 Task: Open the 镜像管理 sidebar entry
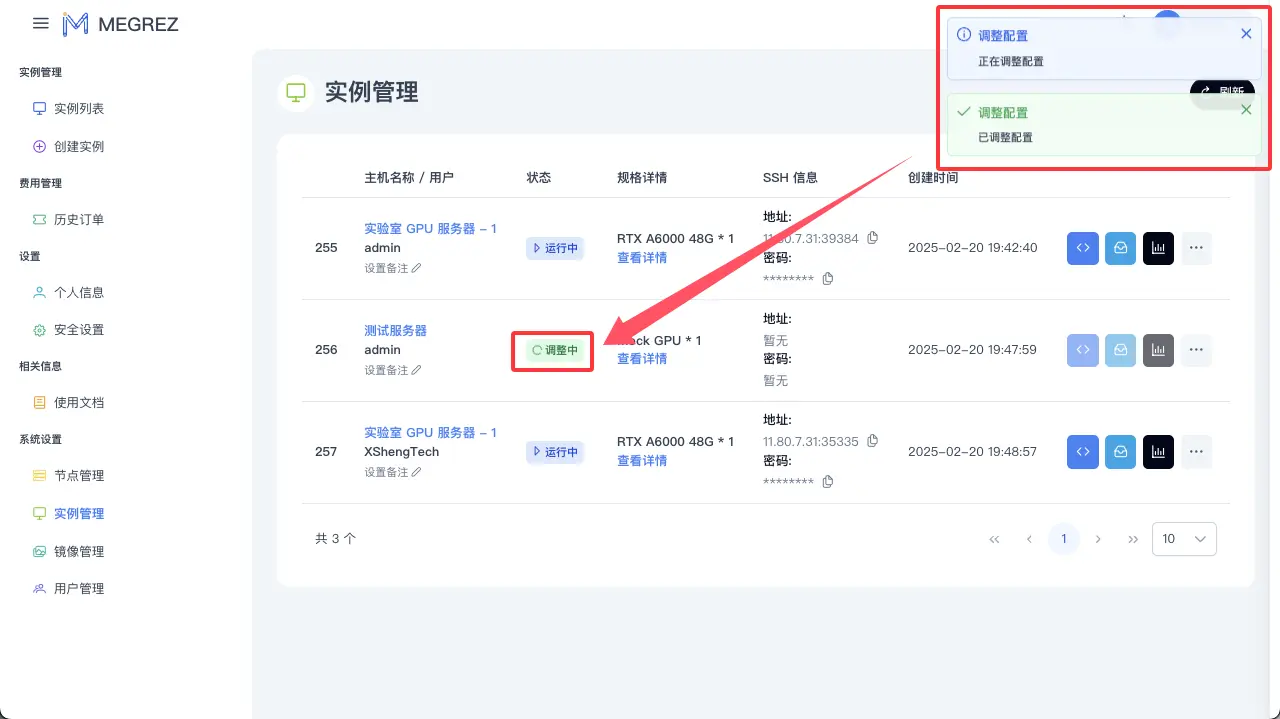click(78, 551)
